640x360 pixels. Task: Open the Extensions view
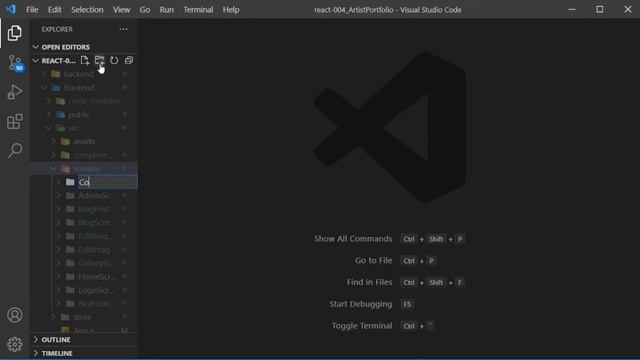pyautogui.click(x=15, y=121)
